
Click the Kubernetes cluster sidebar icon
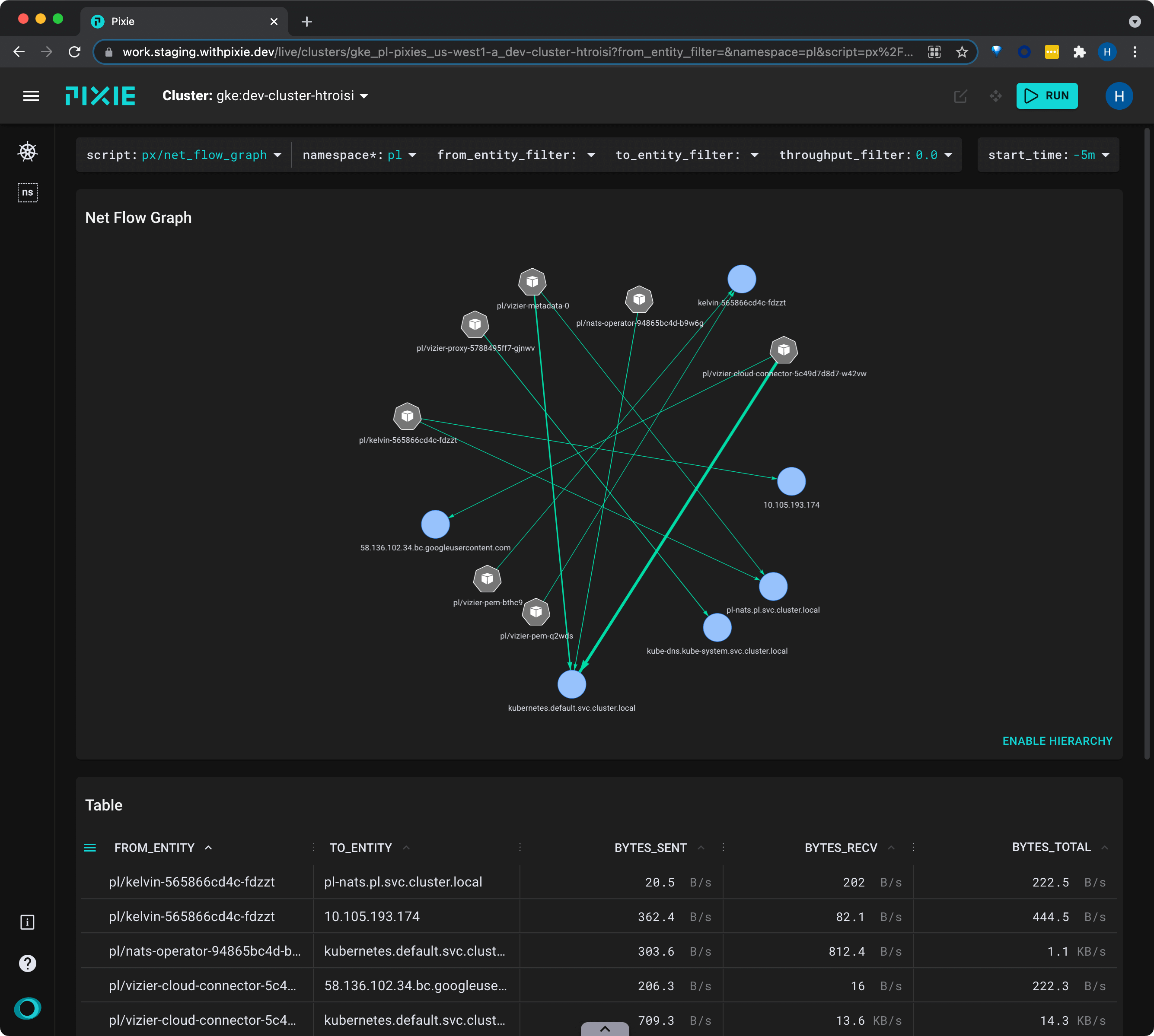click(x=27, y=152)
